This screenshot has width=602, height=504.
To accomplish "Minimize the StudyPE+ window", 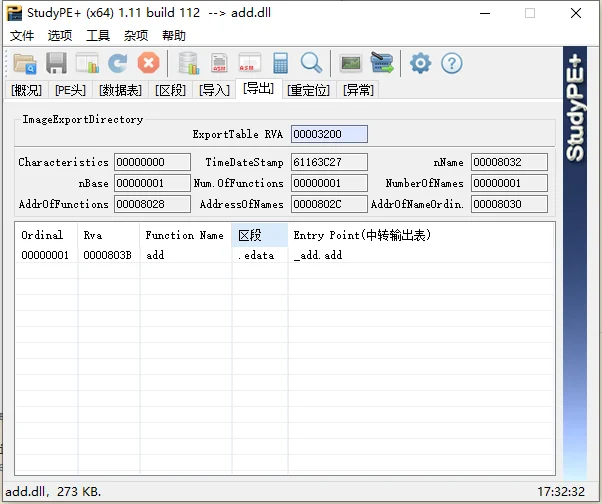I will click(x=485, y=13).
